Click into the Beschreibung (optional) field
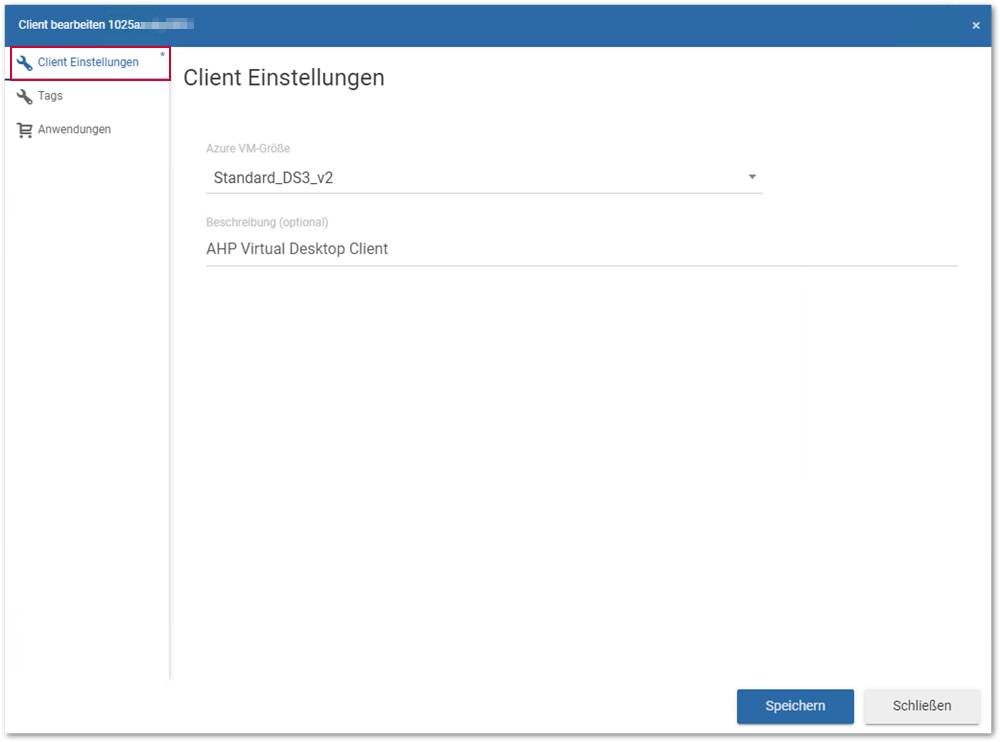Image resolution: width=1000 pixels, height=742 pixels. coord(582,249)
